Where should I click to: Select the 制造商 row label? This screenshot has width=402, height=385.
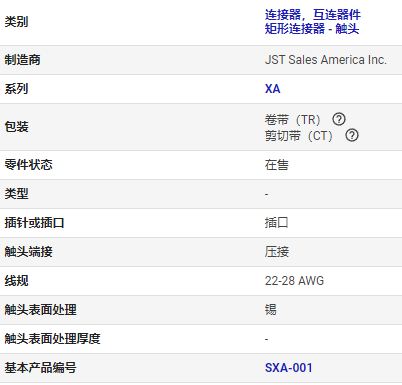(x=22, y=60)
